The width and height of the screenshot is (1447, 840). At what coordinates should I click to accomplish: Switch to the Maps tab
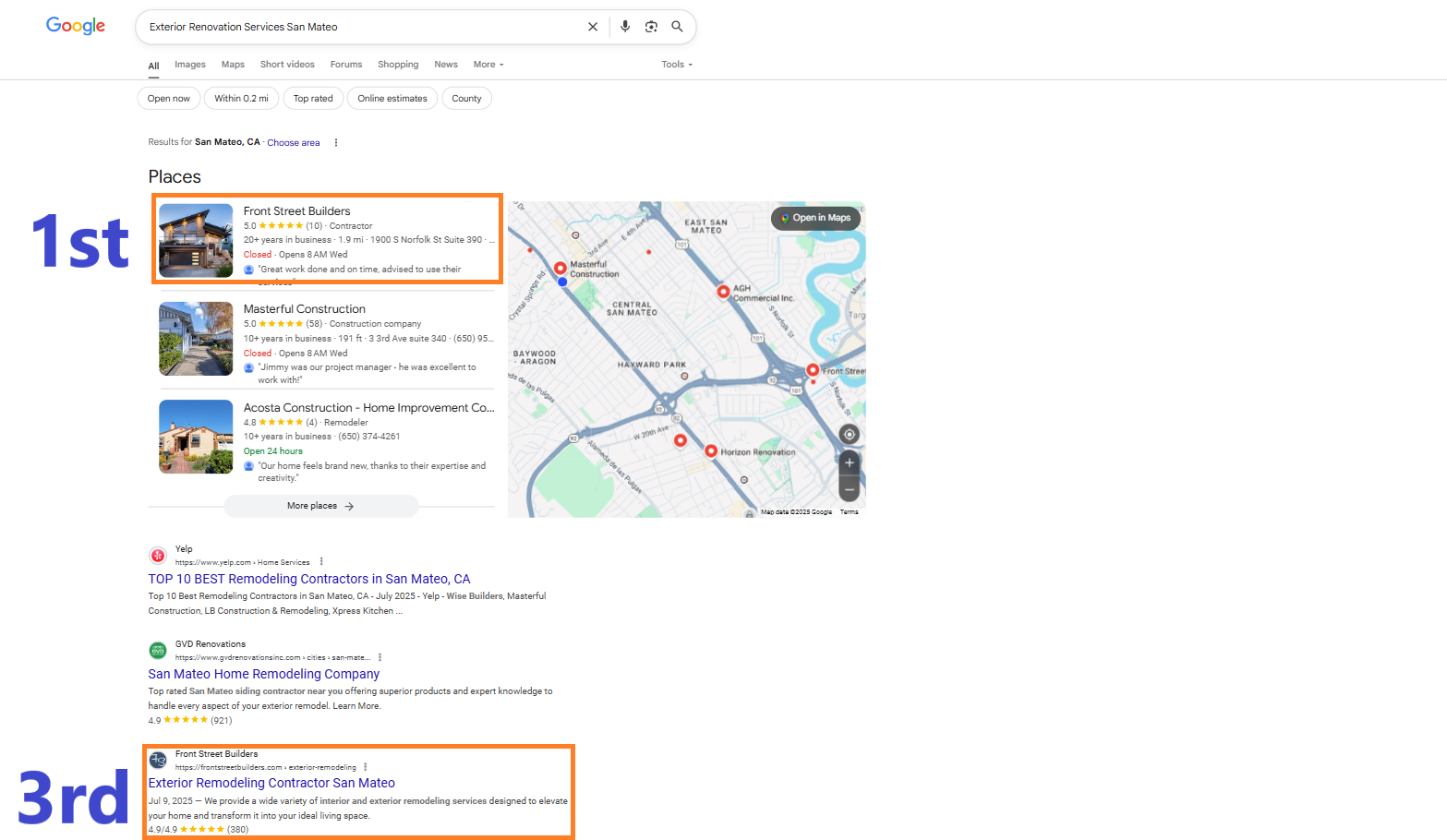click(233, 65)
